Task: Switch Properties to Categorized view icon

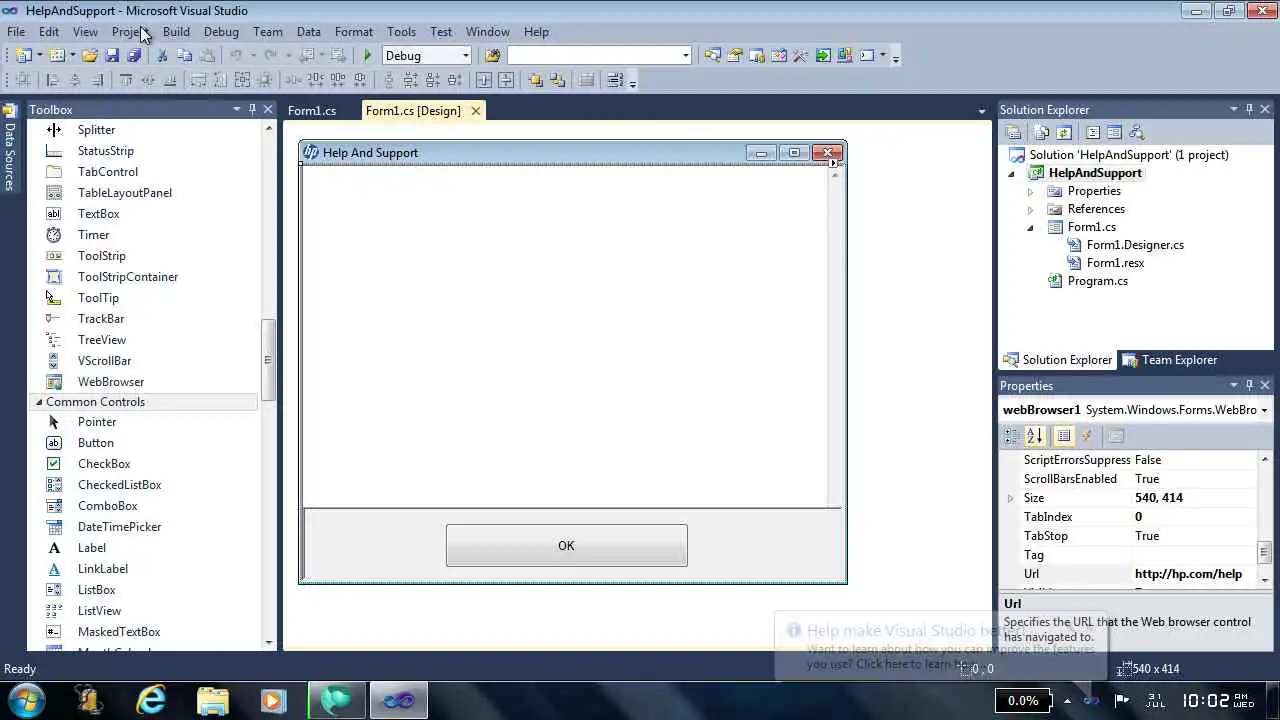Action: (1012, 436)
